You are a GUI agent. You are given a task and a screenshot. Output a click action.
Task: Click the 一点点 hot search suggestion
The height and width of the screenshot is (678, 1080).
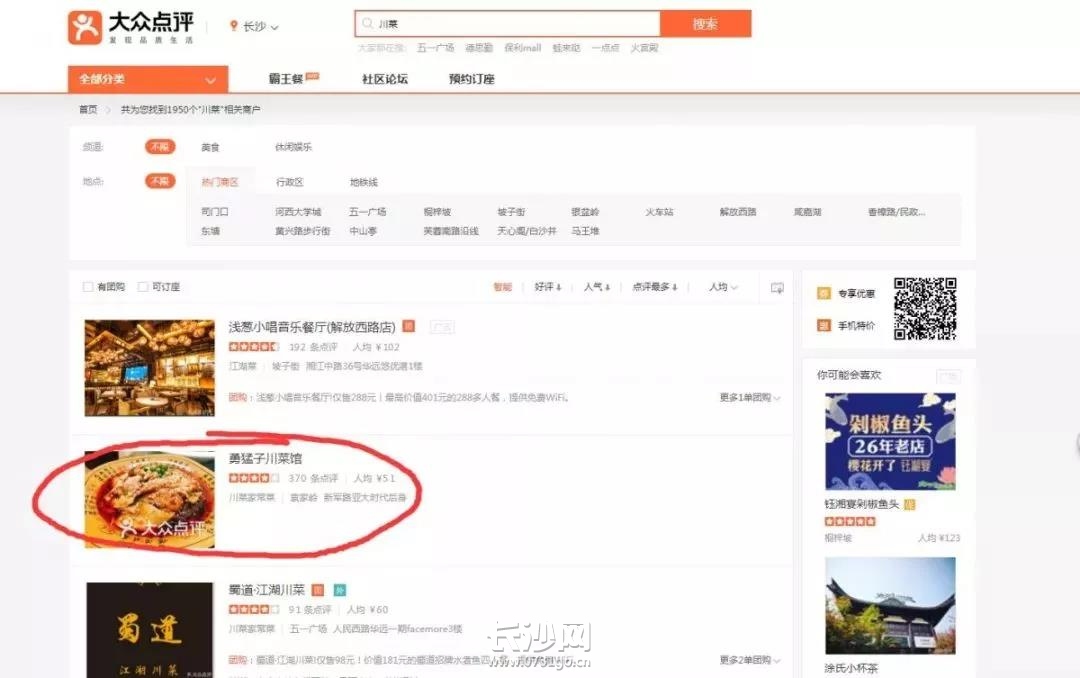click(x=605, y=48)
